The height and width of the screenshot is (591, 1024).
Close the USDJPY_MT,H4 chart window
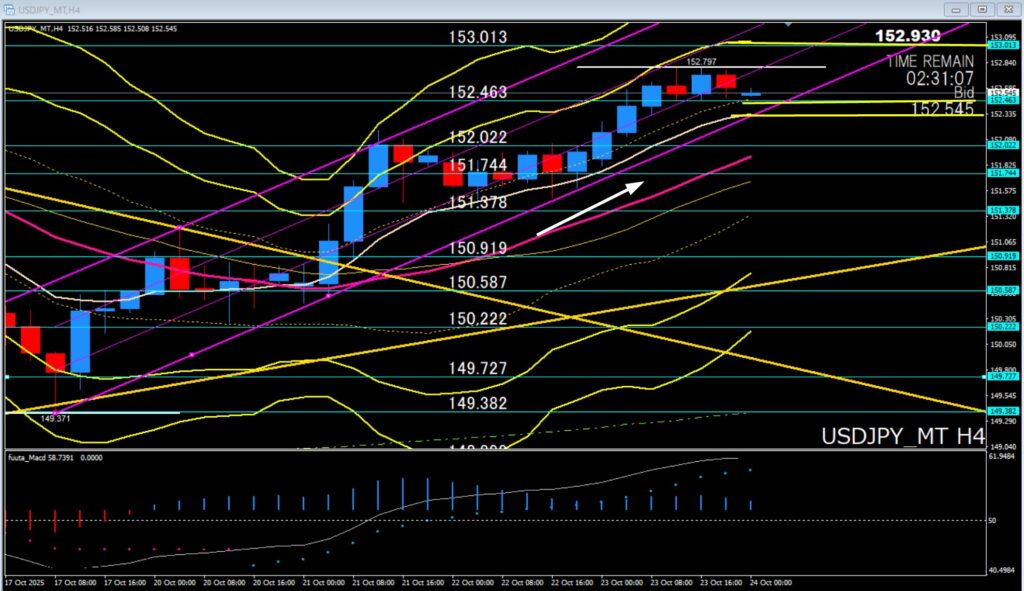click(1006, 9)
